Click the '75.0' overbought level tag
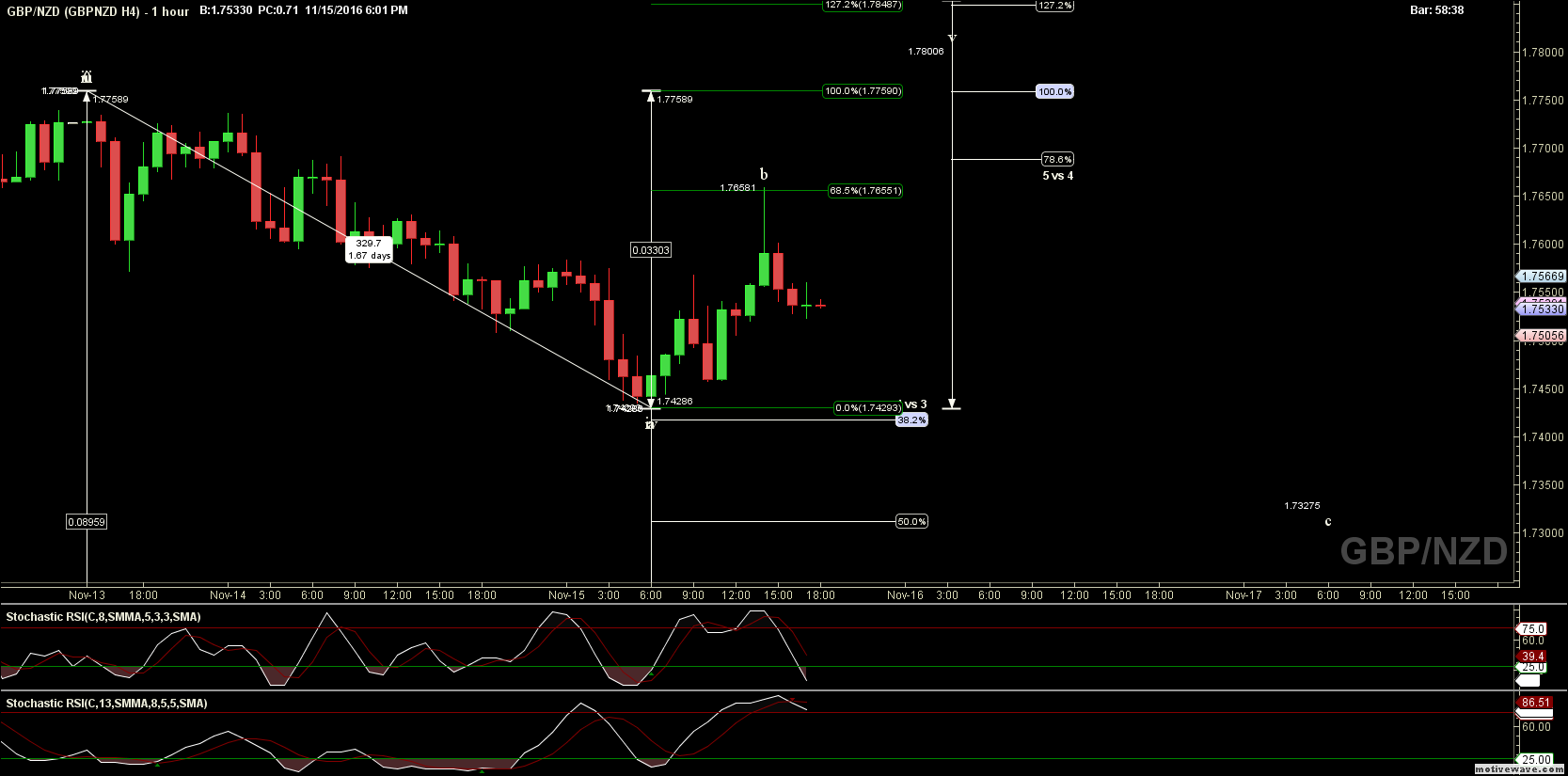This screenshot has width=1568, height=776. [x=1533, y=629]
